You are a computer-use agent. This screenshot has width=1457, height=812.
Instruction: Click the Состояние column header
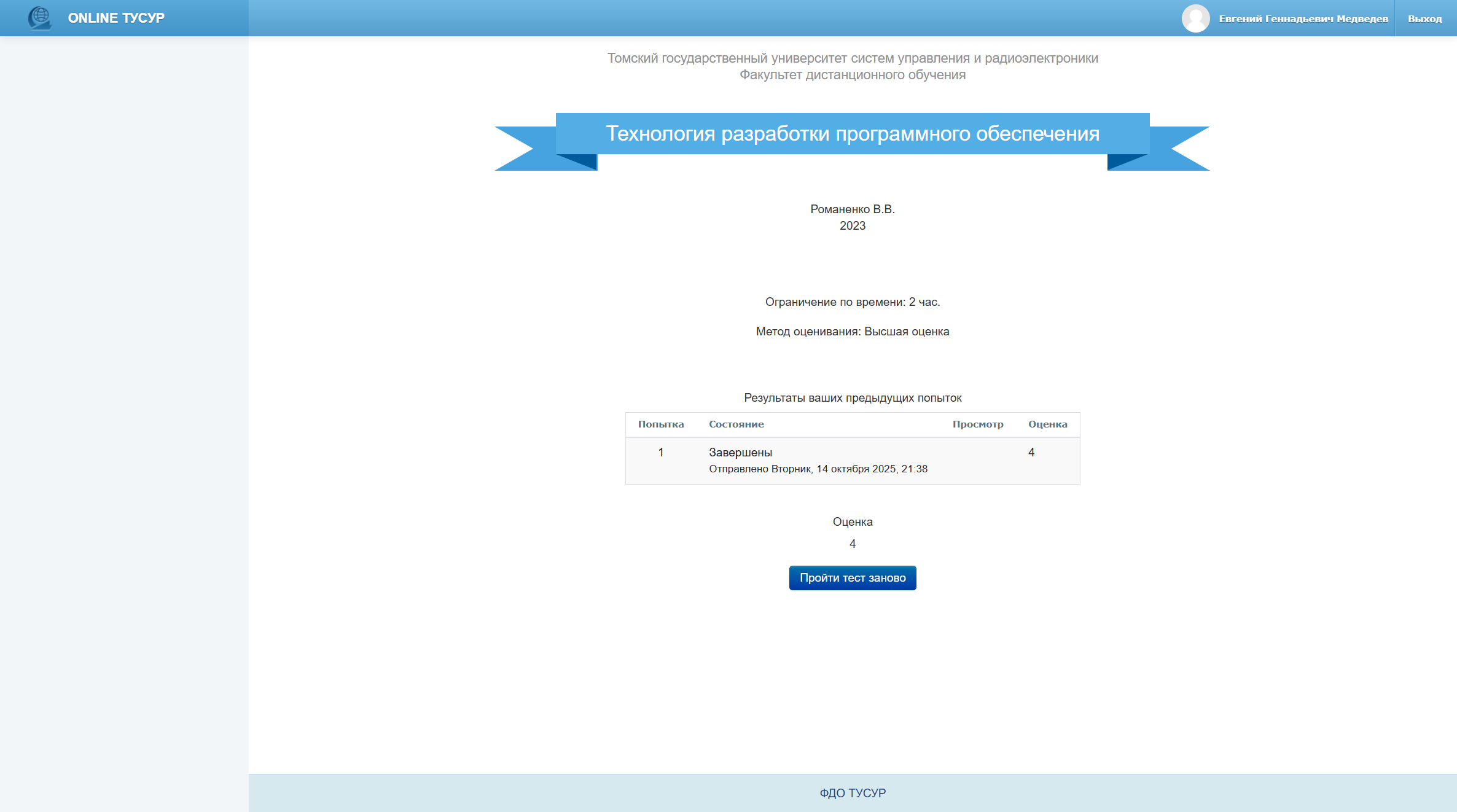click(x=736, y=424)
